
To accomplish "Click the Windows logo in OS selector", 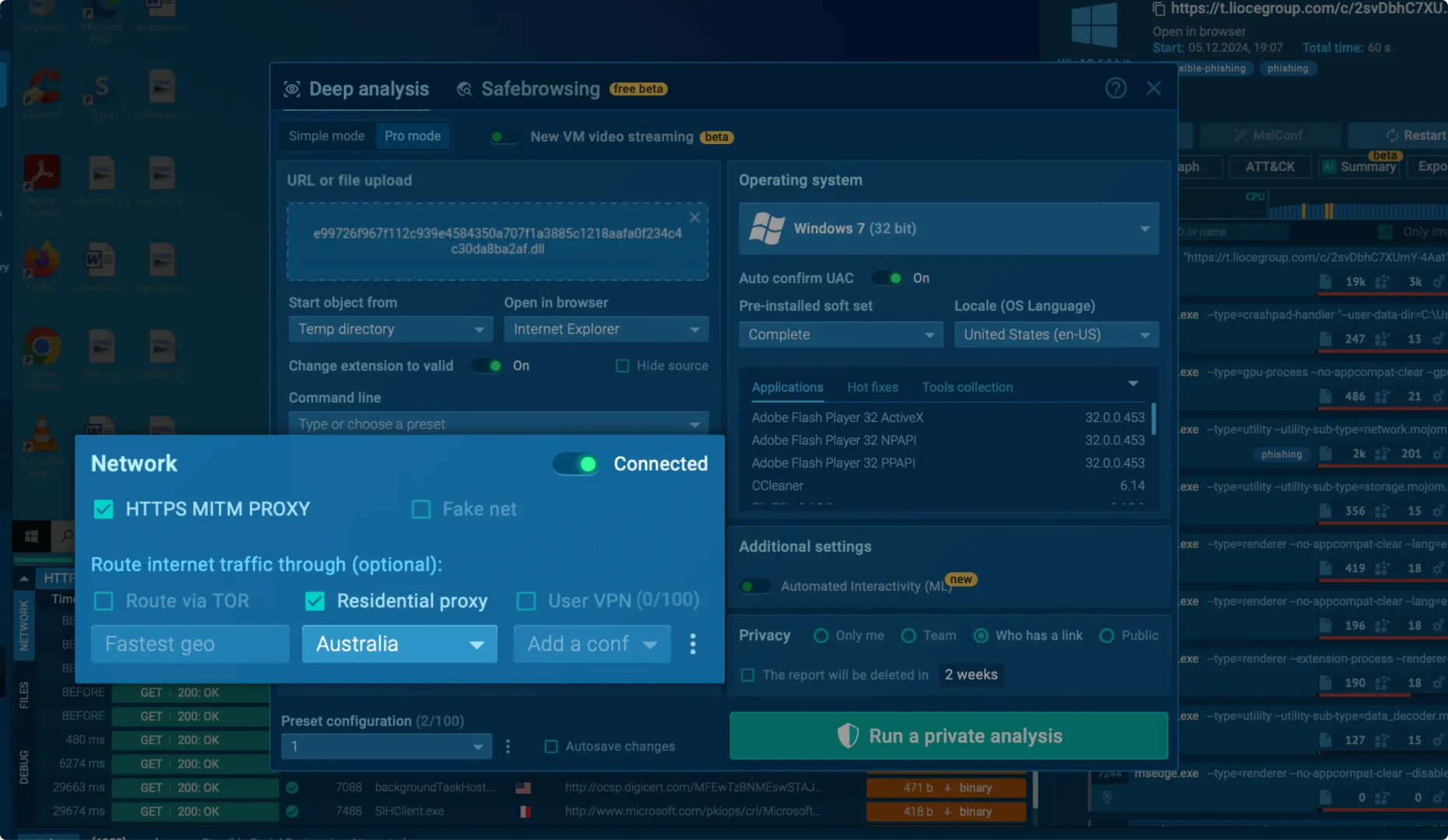I will pyautogui.click(x=766, y=229).
